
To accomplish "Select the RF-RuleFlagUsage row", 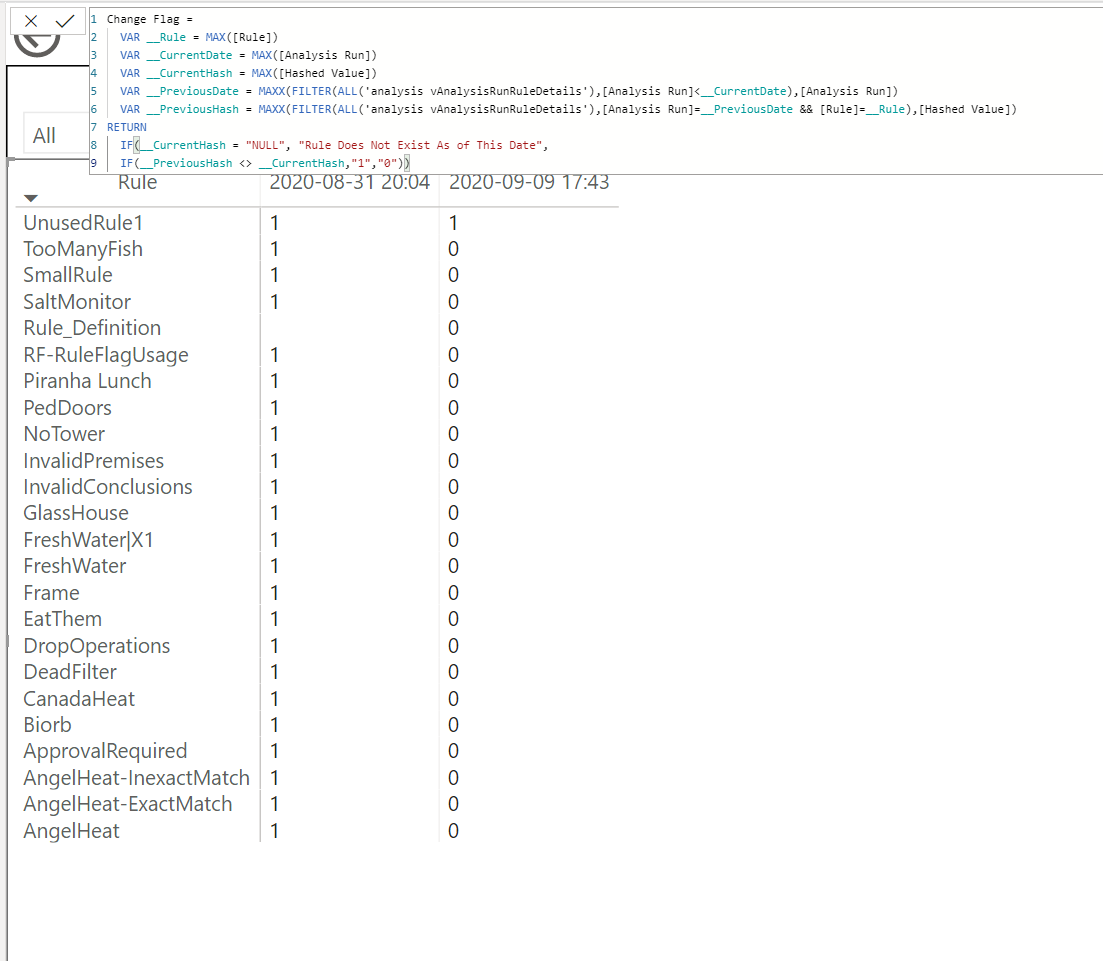I will [x=317, y=355].
